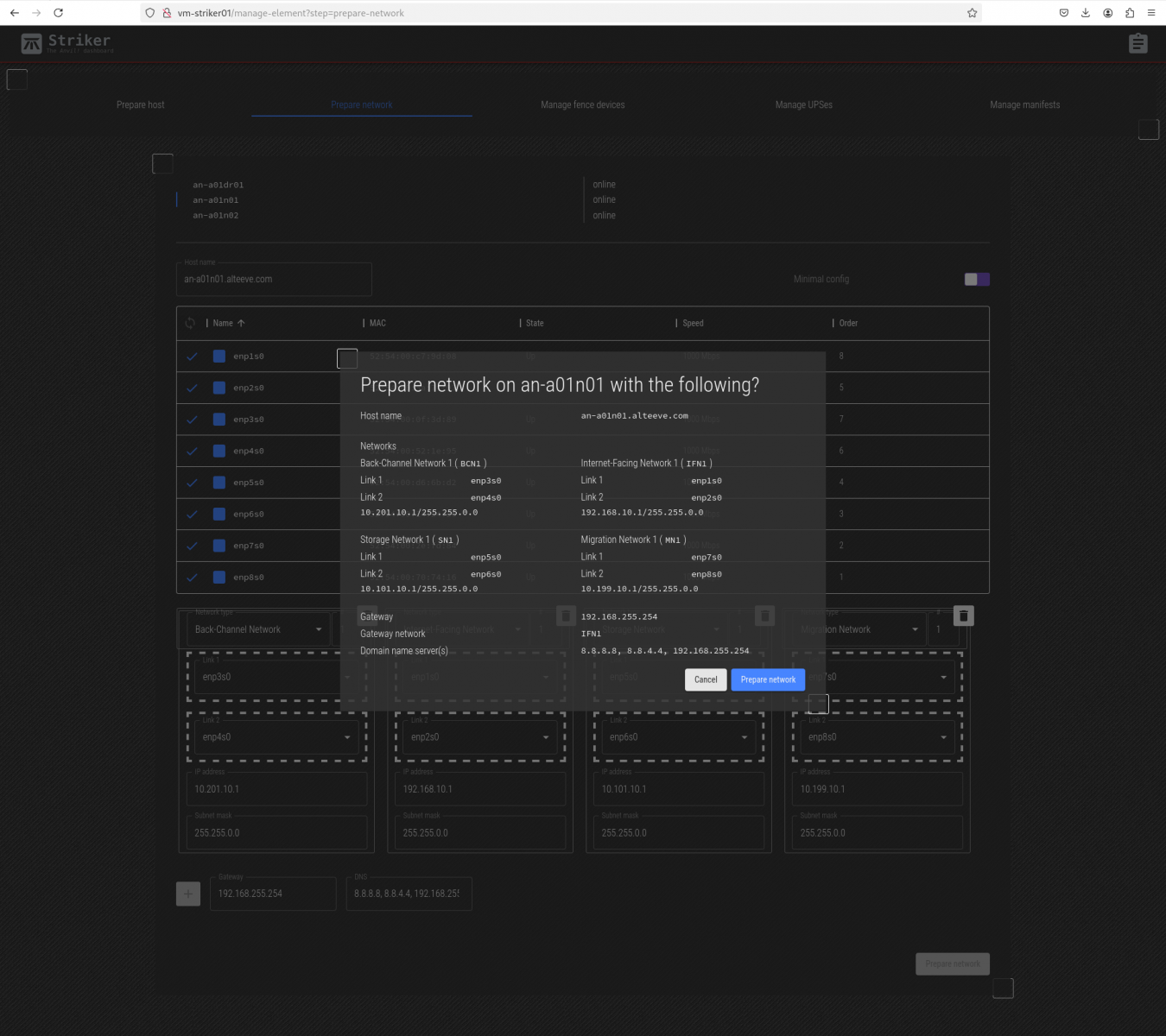Reload the page with browser refresh icon
1166x1036 pixels.
58,13
